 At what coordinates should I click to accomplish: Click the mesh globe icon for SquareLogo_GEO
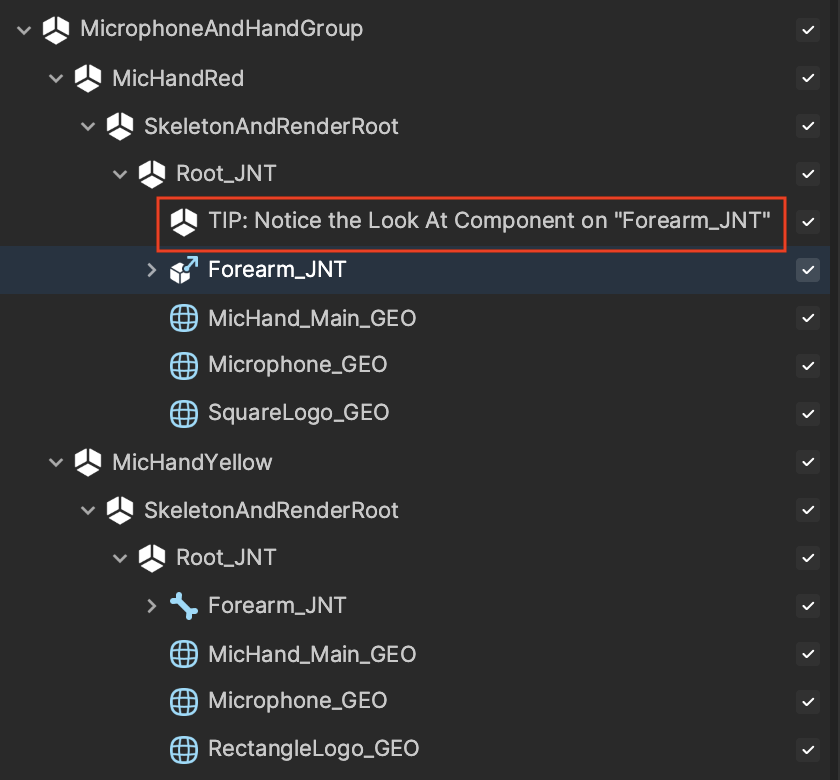(x=184, y=414)
